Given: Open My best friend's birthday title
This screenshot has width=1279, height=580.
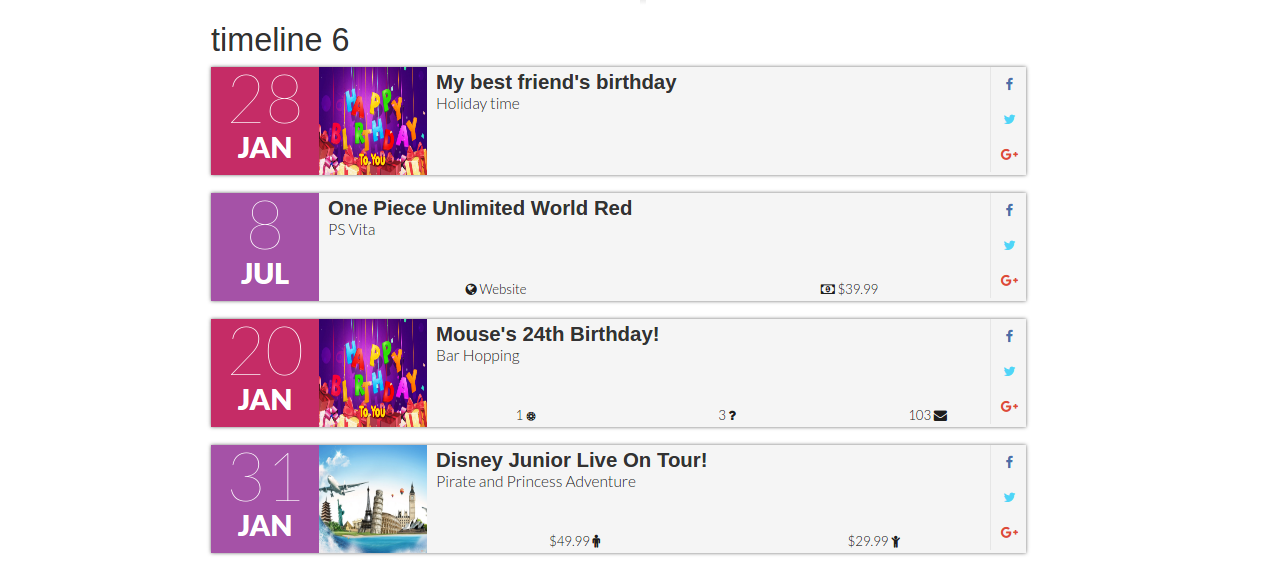Looking at the screenshot, I should tap(556, 82).
